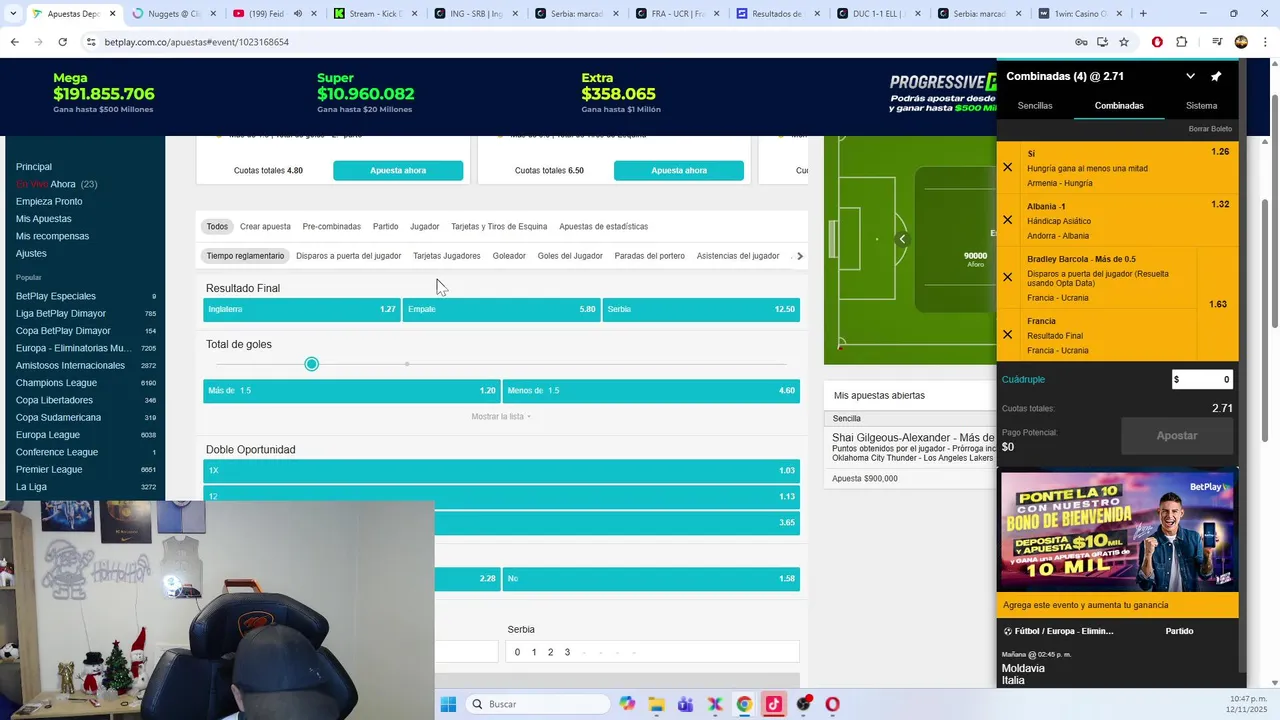Open Microsoft Teams from the taskbar
The width and height of the screenshot is (1280, 720).
pos(685,704)
